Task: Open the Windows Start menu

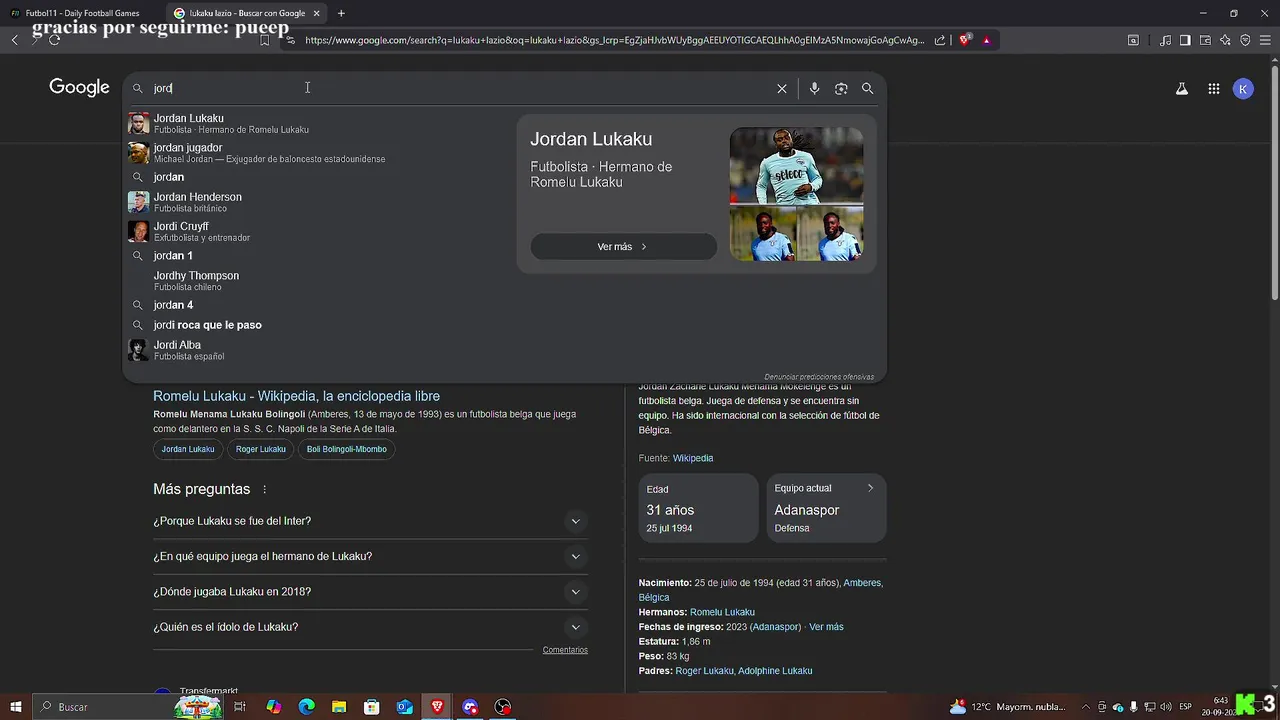Action: point(15,707)
